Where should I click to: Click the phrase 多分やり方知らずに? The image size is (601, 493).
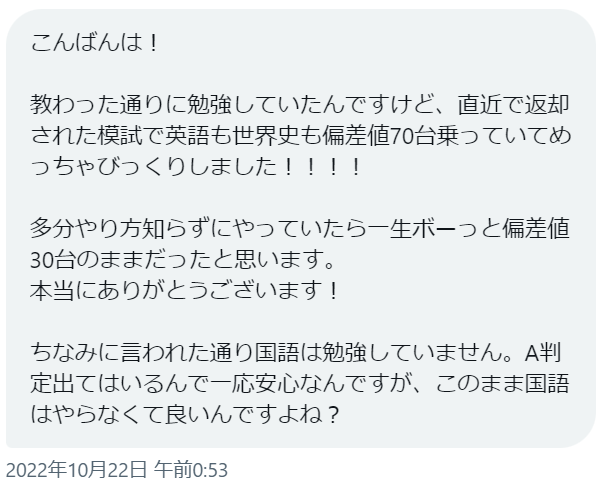[131, 228]
